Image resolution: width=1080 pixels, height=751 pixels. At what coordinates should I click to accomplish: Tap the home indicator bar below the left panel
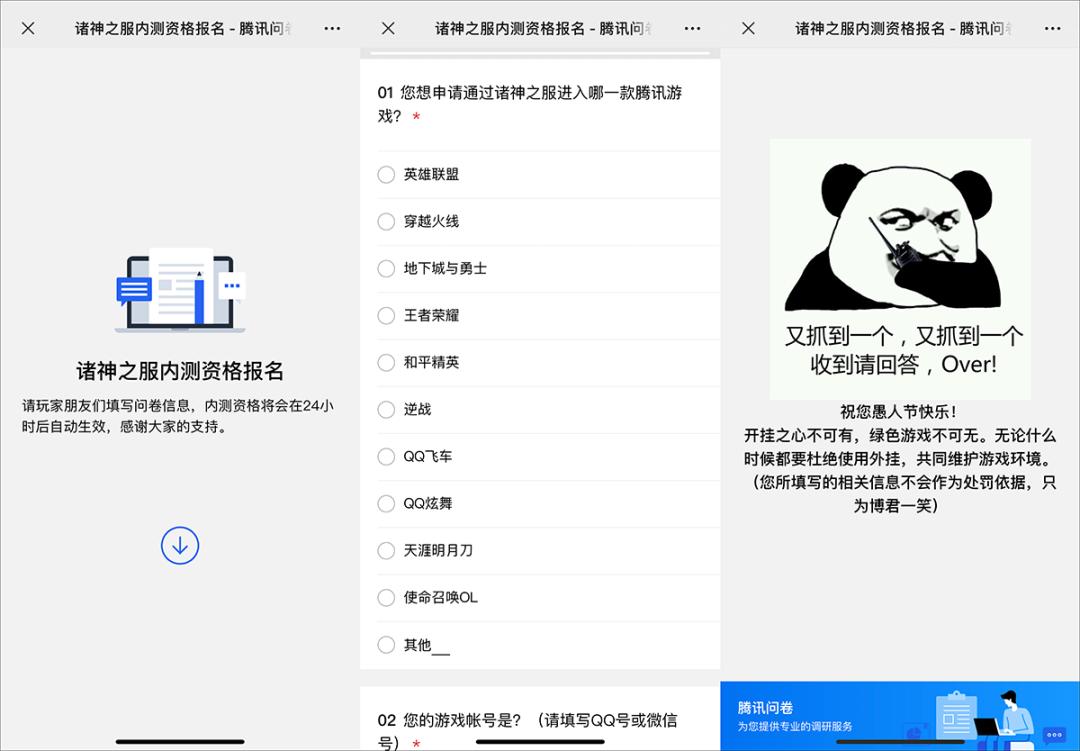180,741
